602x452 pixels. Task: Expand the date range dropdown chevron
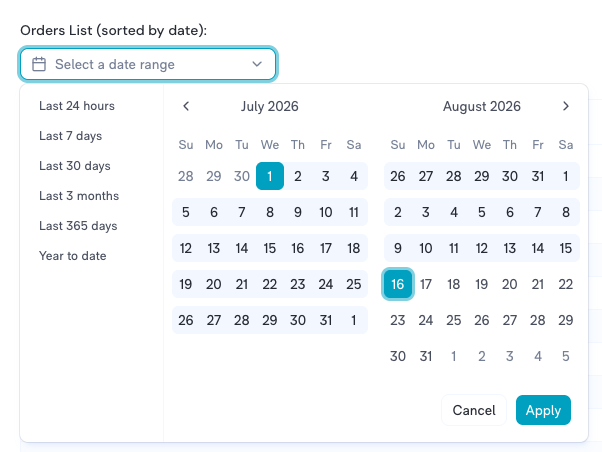[257, 64]
